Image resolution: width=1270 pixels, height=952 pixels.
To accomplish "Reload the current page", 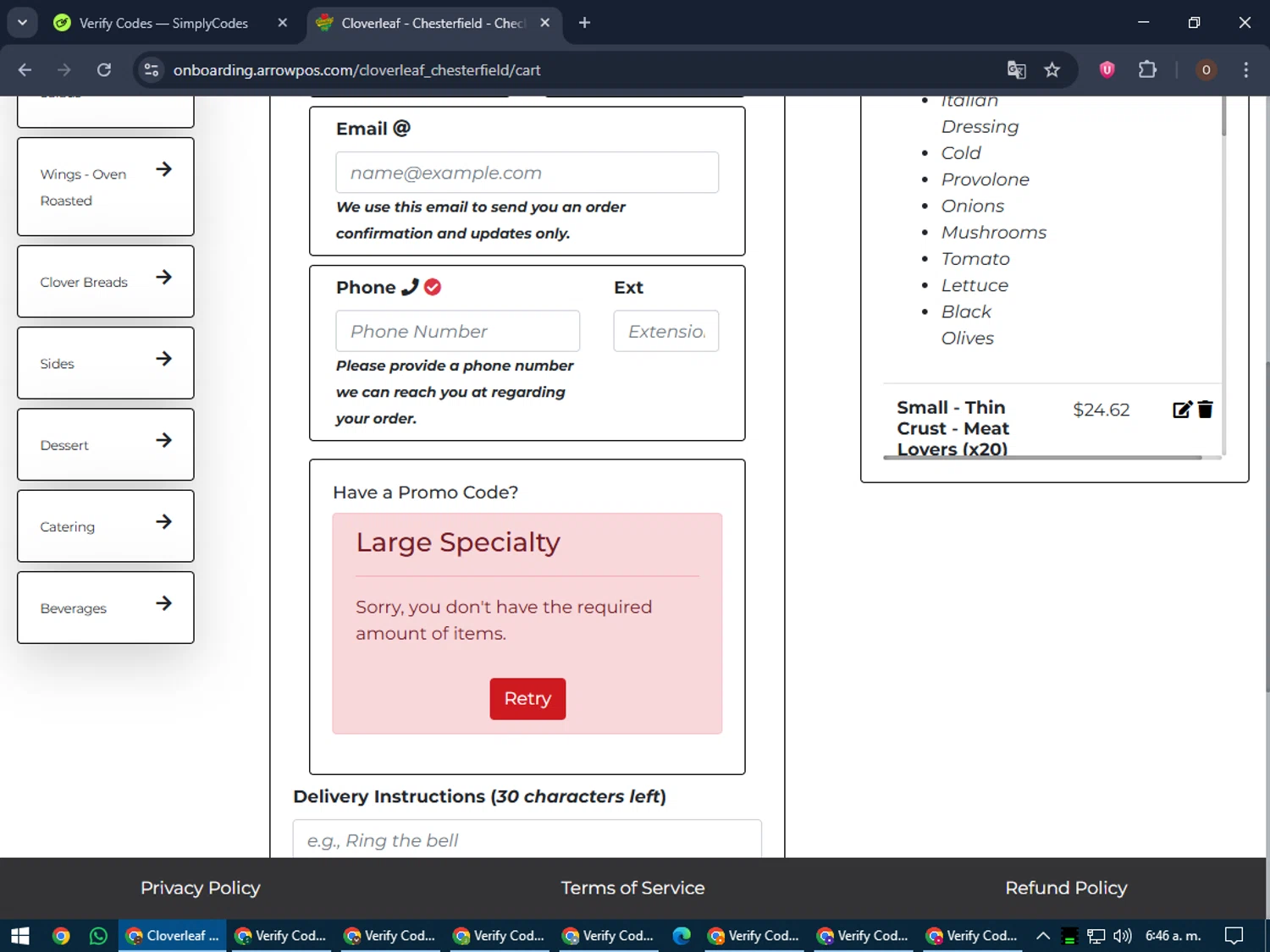I will click(x=104, y=70).
